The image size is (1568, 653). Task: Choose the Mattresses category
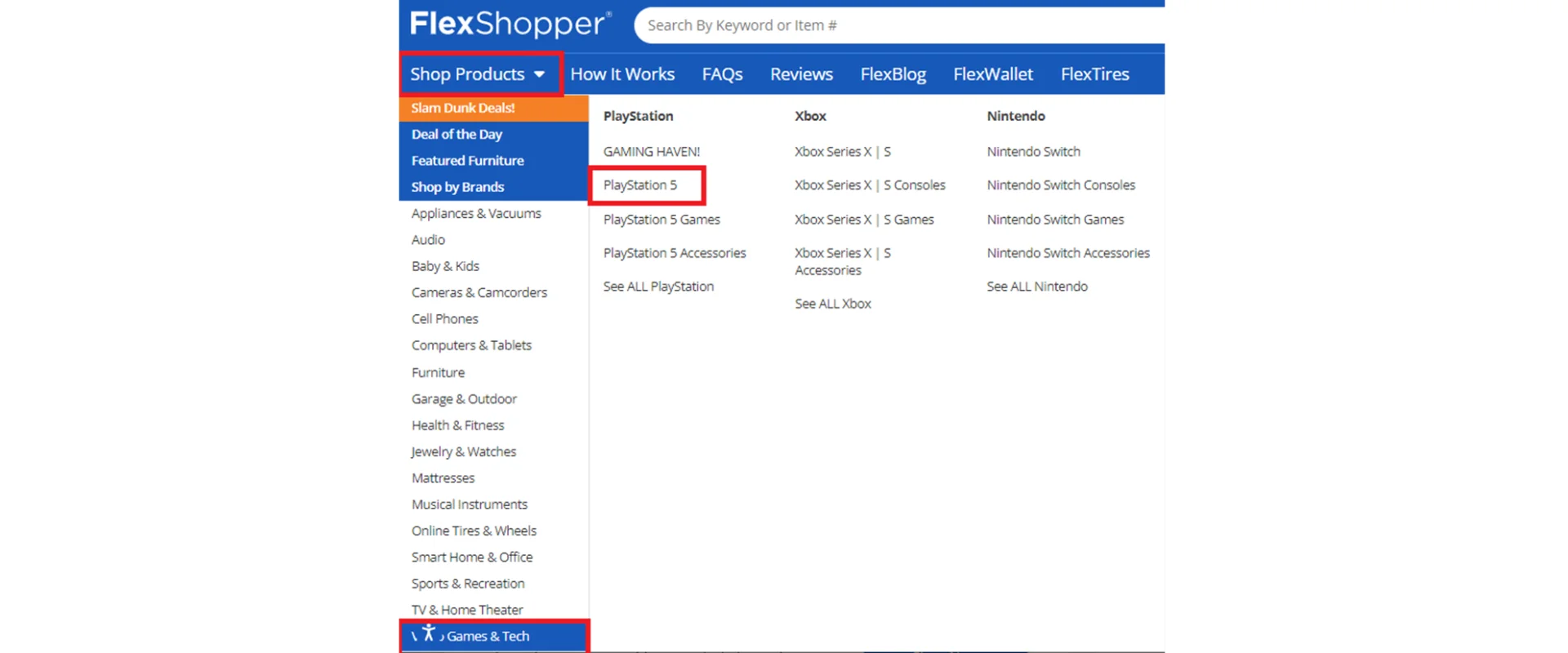tap(443, 478)
